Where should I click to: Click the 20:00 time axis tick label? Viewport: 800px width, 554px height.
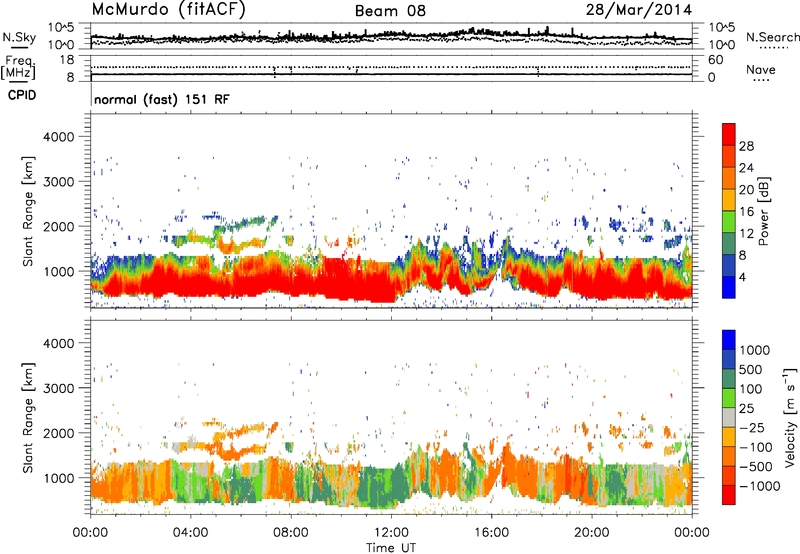click(x=591, y=533)
